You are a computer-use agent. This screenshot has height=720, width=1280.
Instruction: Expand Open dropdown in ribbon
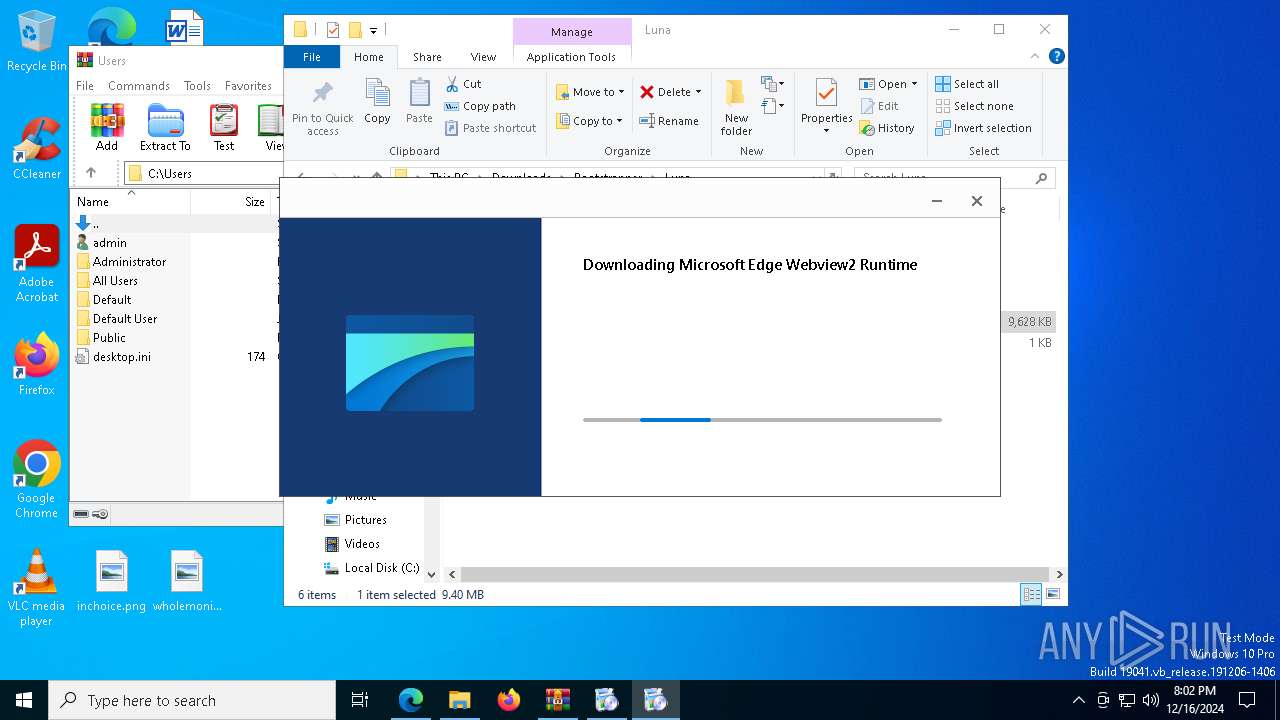pos(914,84)
